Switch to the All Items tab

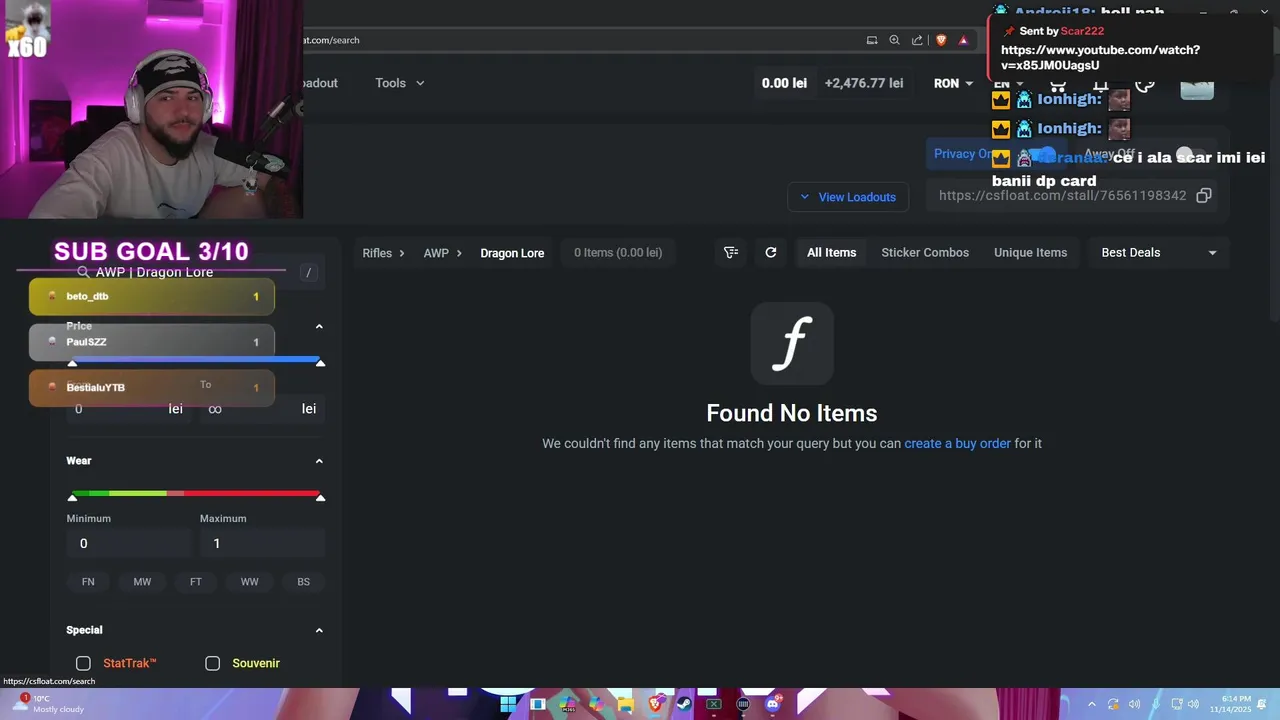832,253
